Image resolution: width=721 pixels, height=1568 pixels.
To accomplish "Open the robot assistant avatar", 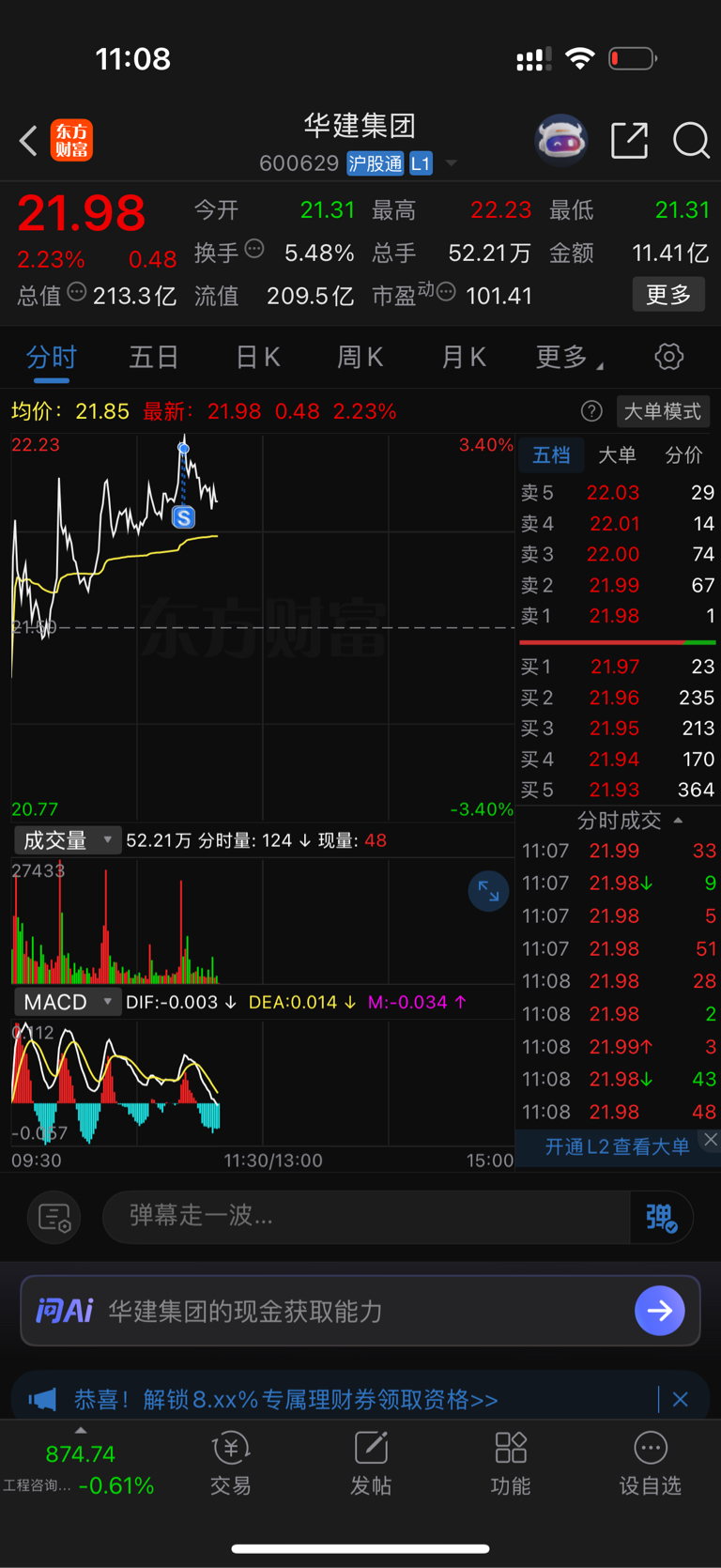I will click(560, 140).
